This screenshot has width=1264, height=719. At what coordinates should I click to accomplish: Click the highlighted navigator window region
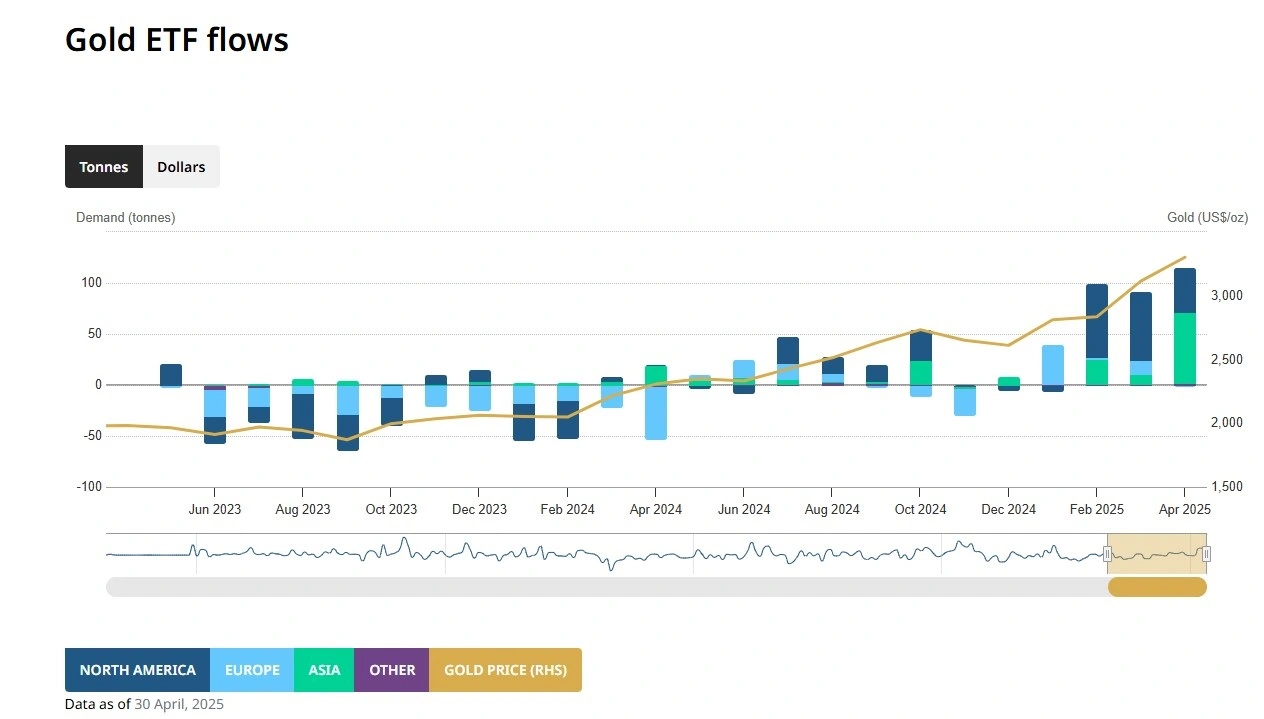pyautogui.click(x=1157, y=554)
